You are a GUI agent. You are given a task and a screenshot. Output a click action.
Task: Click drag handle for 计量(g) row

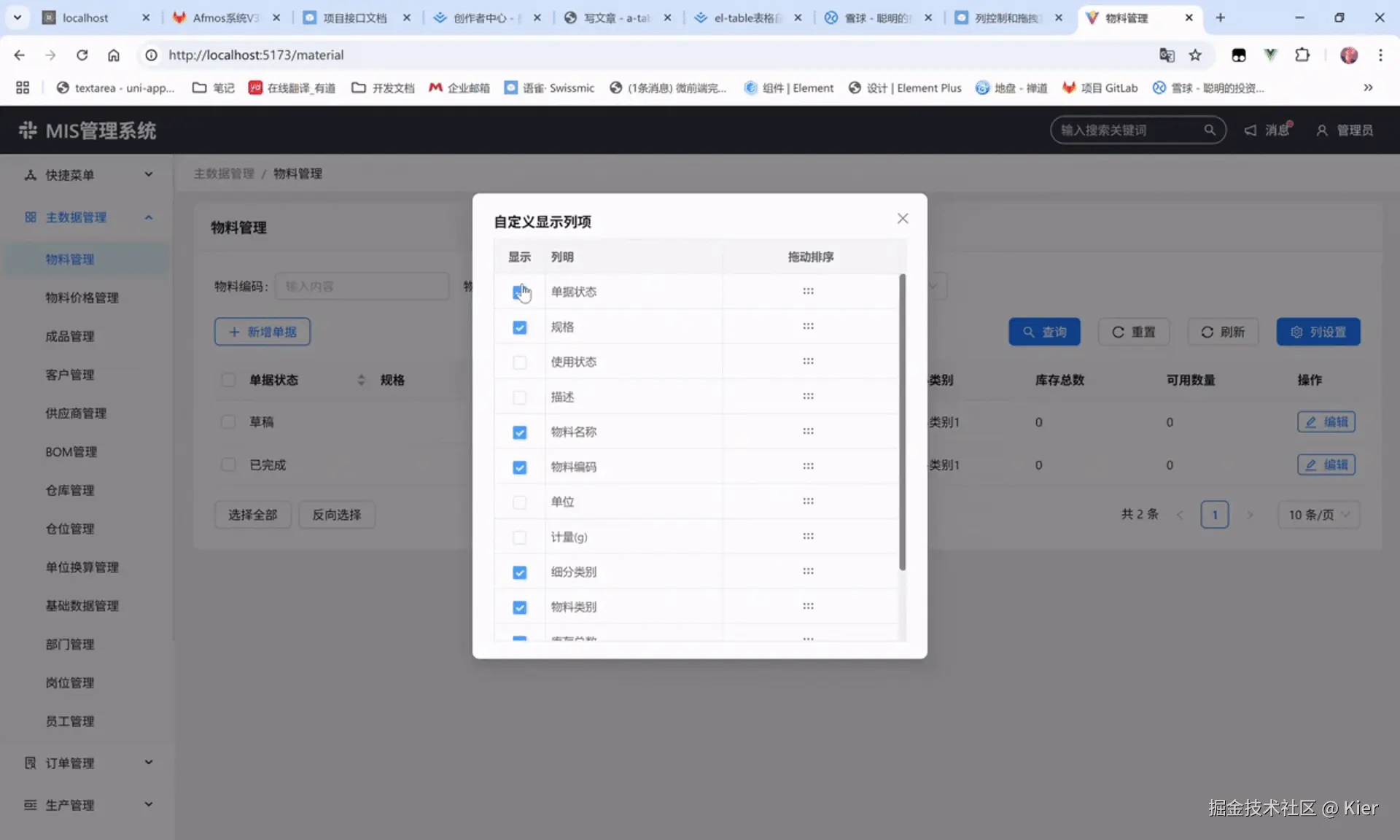(808, 537)
